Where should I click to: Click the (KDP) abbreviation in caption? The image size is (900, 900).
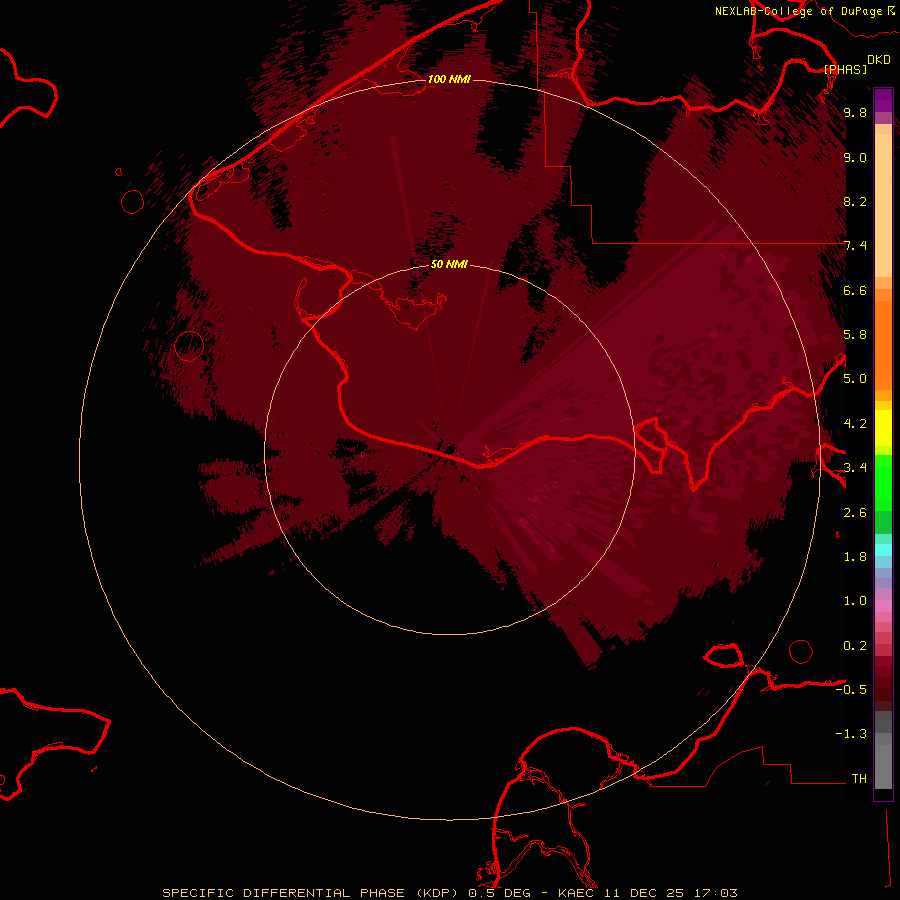click(437, 893)
